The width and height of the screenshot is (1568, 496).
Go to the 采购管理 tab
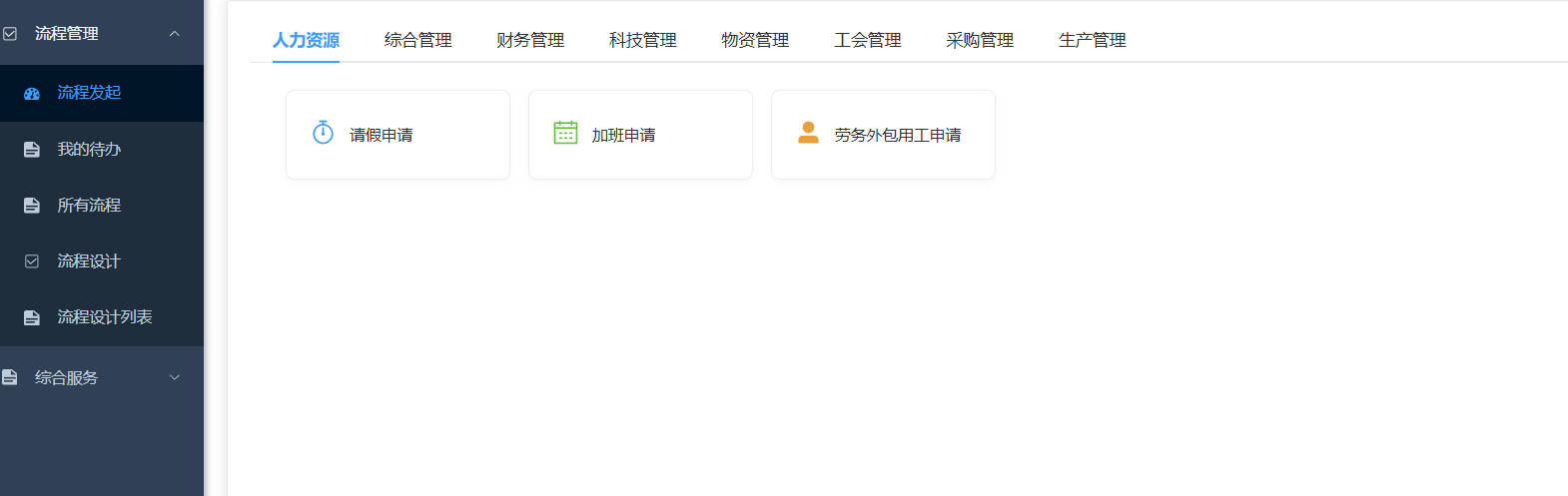tap(980, 40)
